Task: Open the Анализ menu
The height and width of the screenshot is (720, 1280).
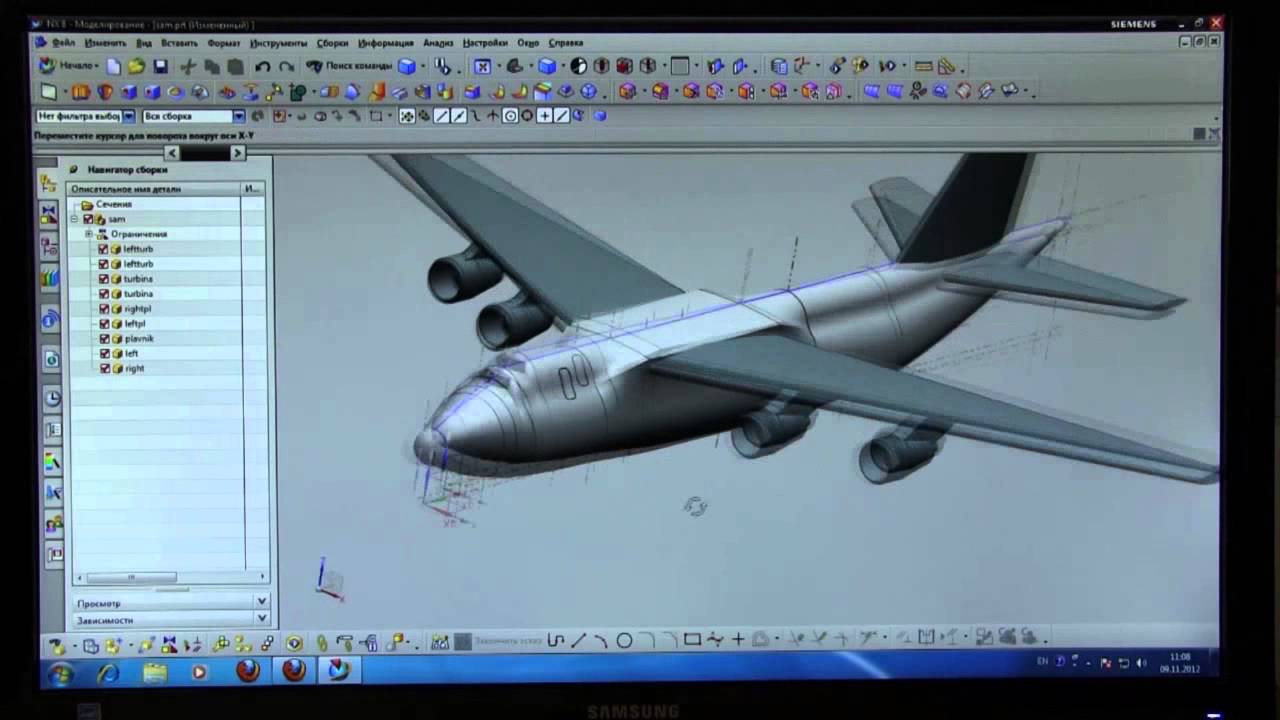Action: [x=438, y=43]
